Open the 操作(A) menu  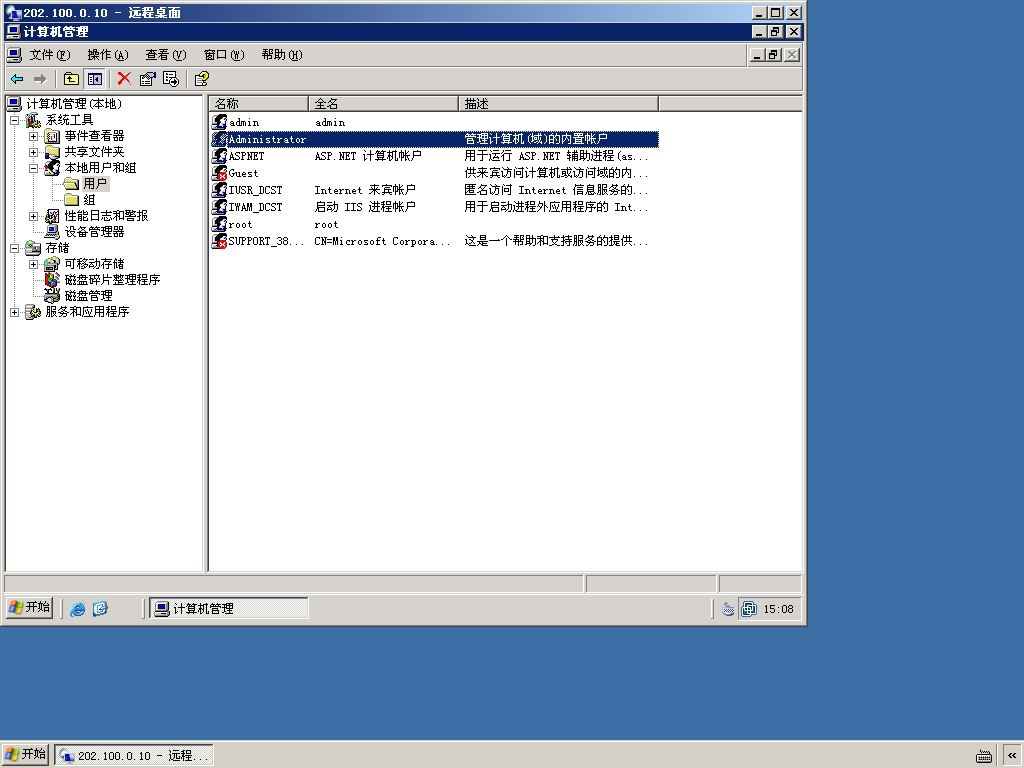coord(108,55)
